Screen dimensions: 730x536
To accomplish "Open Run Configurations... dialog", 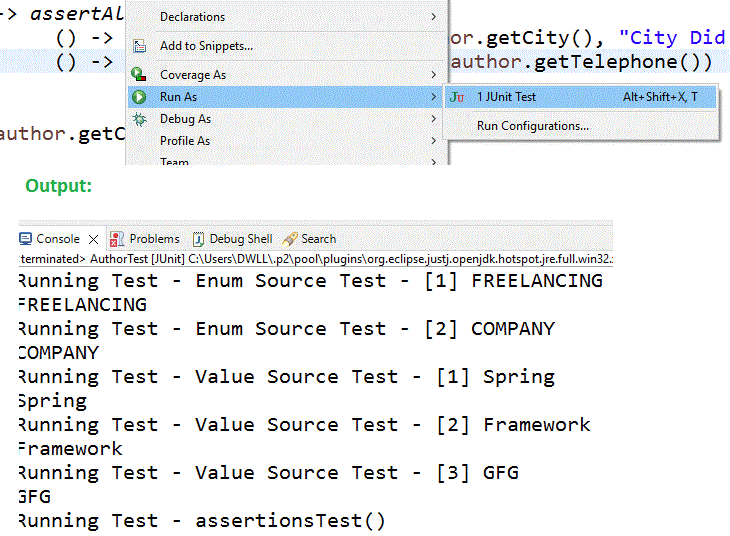I will [580, 126].
